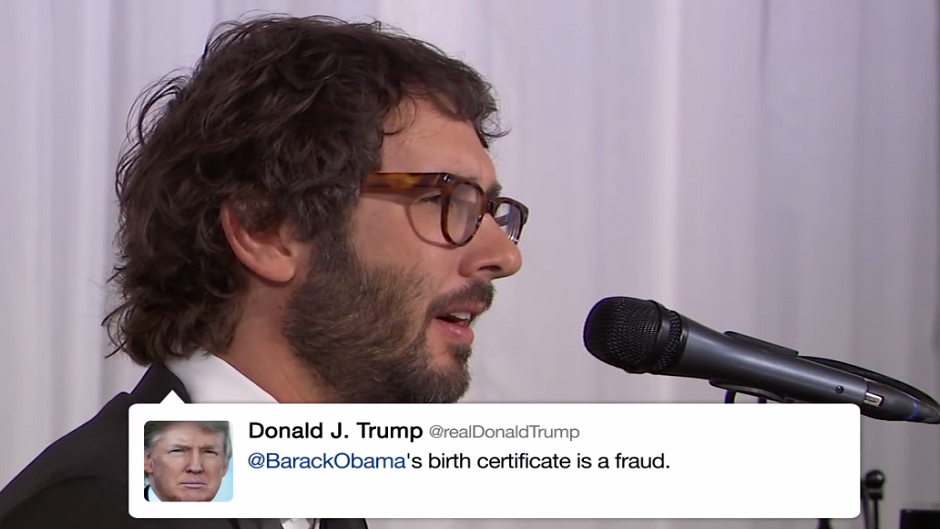Click the profile avatar in the tweet
Viewport: 940px width, 529px height.
pos(188,461)
